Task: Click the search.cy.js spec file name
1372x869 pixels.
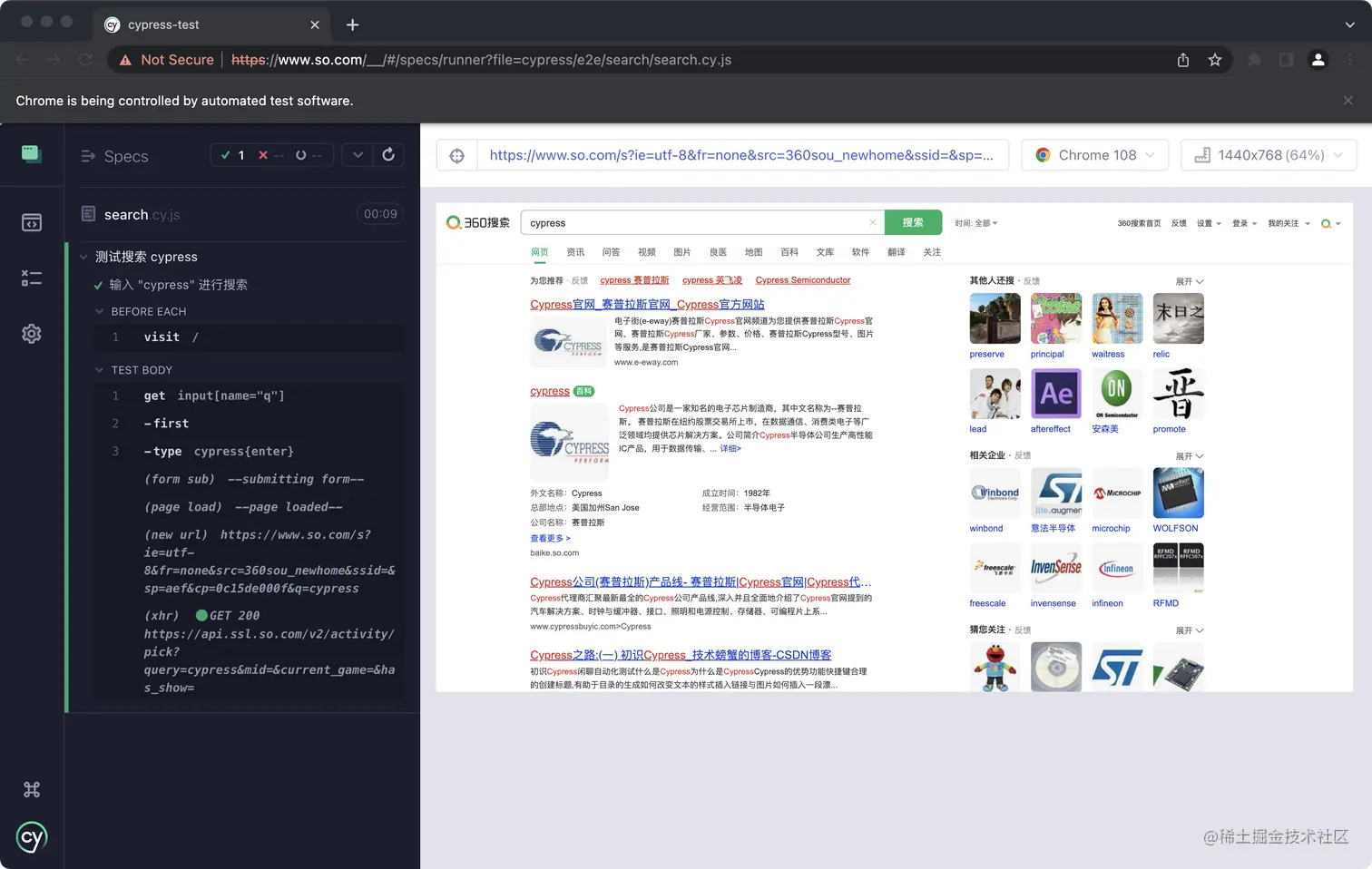Action: pyautogui.click(x=142, y=215)
